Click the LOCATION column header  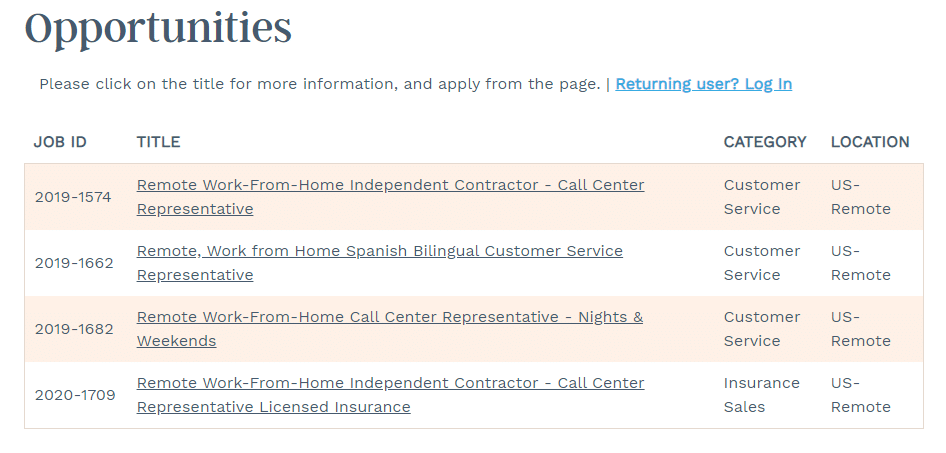[870, 142]
